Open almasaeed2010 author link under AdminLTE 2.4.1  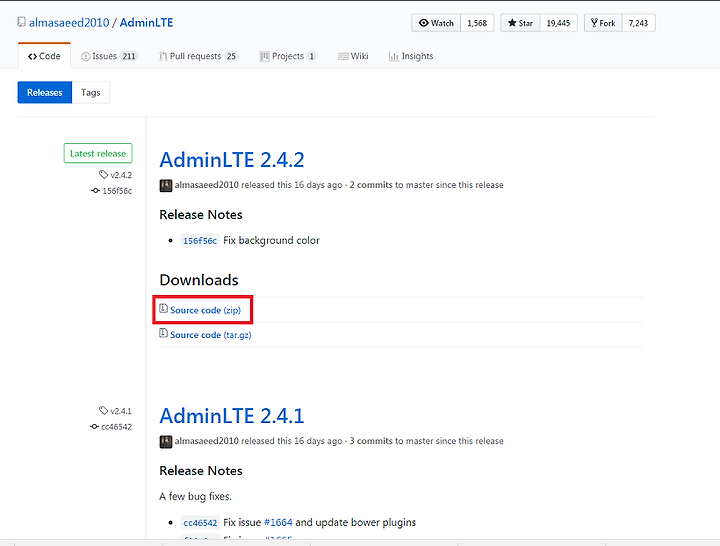[207, 441]
